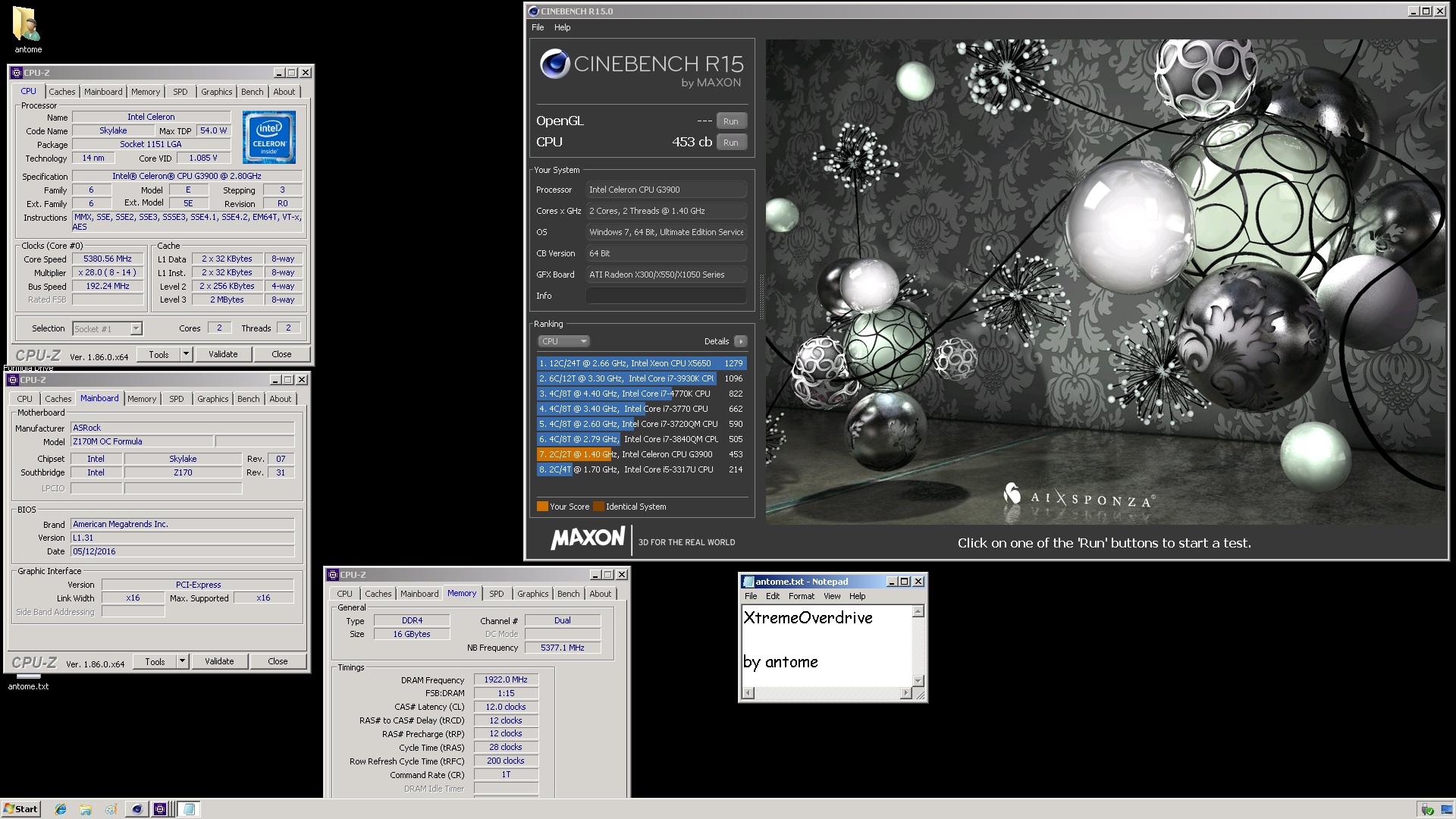Click the CPU-Z Memory window title icon
This screenshot has height=819, width=1456.
pyautogui.click(x=333, y=575)
